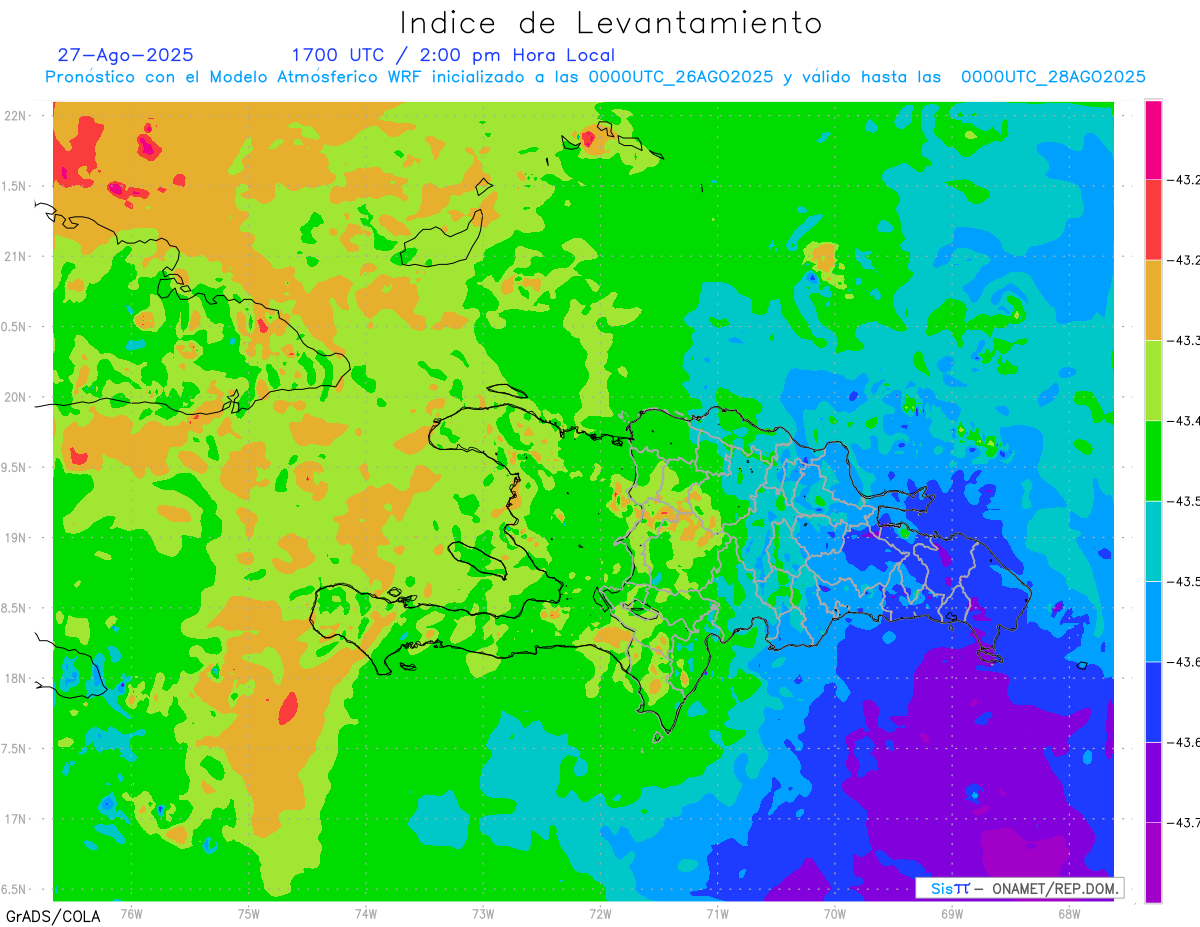1200x927 pixels.
Task: Select the orange swatch on the color bar
Action: (x=1153, y=300)
